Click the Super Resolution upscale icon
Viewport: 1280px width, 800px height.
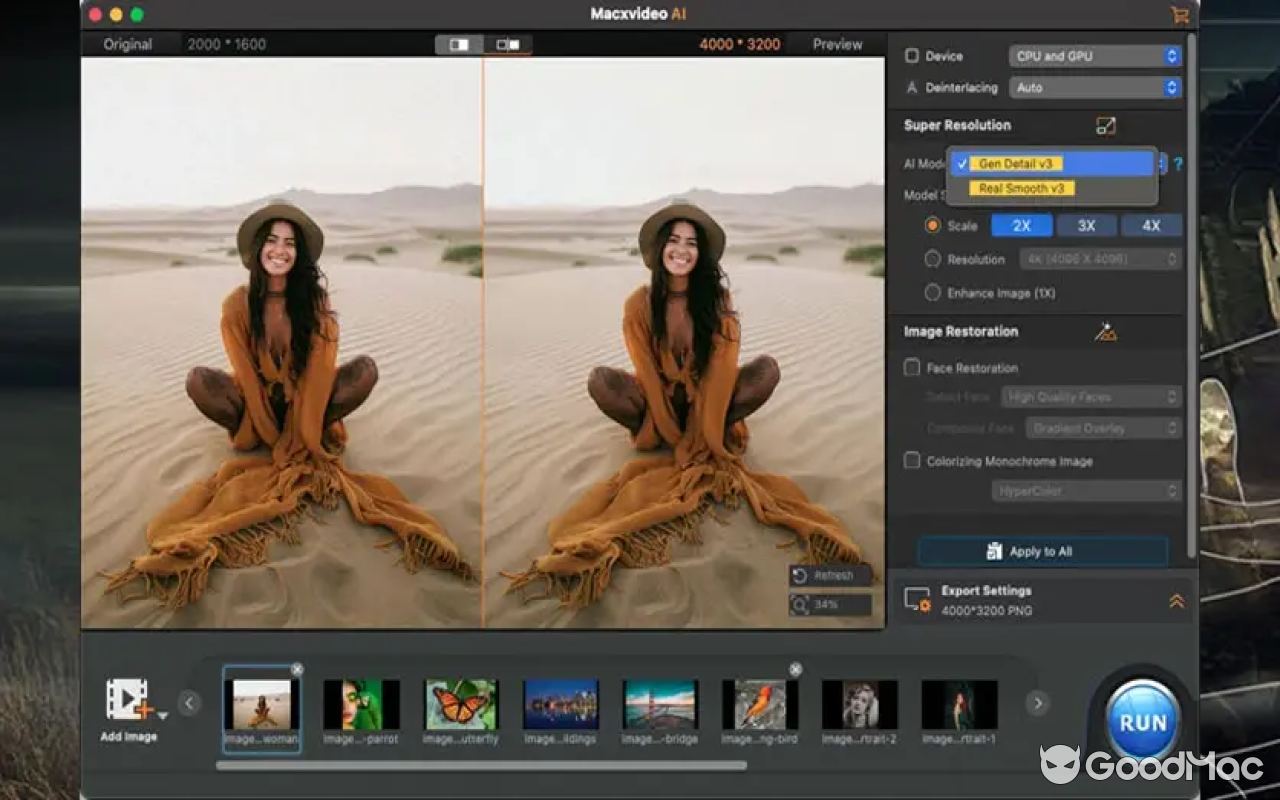[1105, 126]
